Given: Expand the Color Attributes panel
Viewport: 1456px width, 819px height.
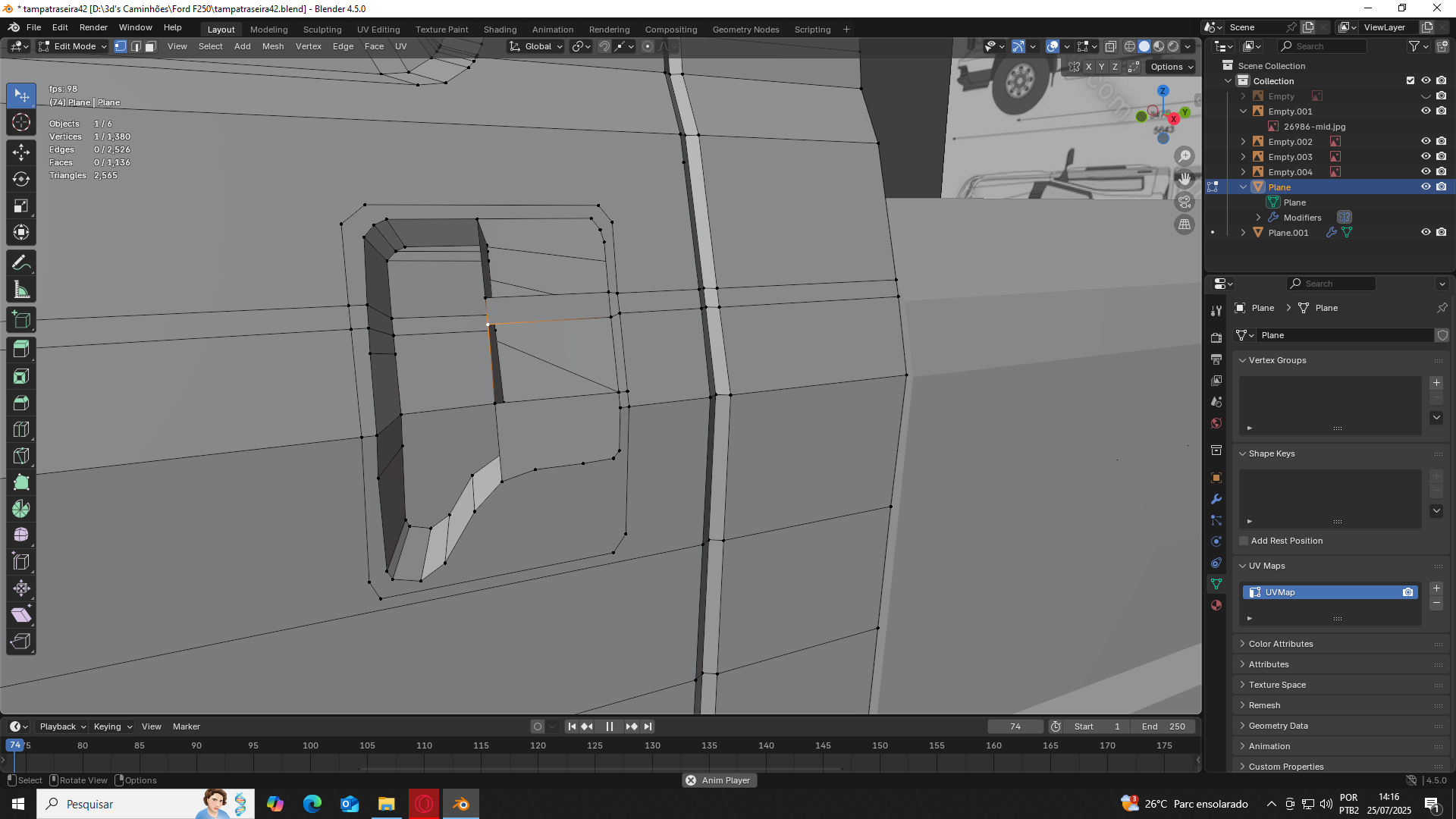Looking at the screenshot, I should click(1281, 644).
